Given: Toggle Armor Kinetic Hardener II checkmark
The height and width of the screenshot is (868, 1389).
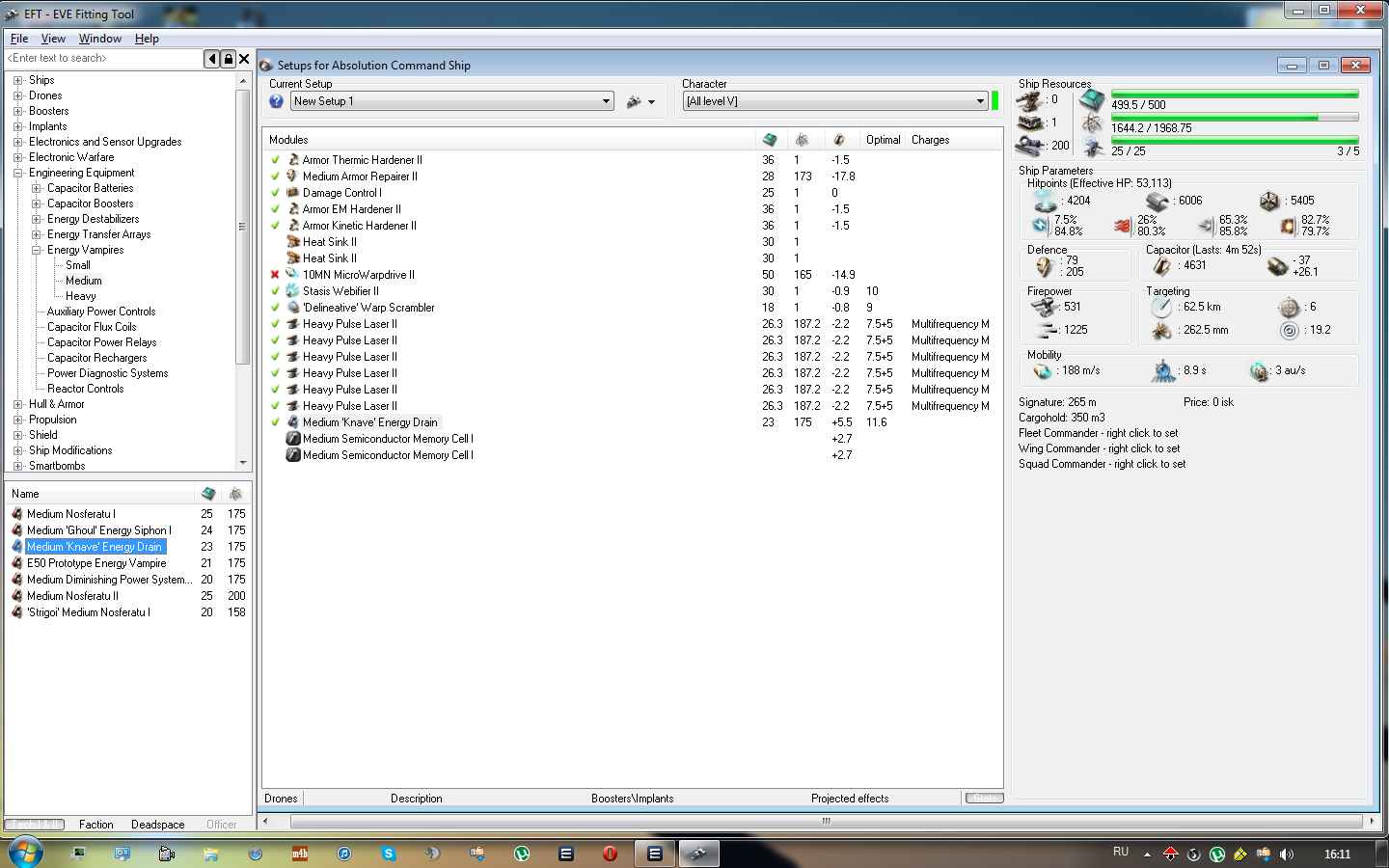Looking at the screenshot, I should (x=275, y=226).
